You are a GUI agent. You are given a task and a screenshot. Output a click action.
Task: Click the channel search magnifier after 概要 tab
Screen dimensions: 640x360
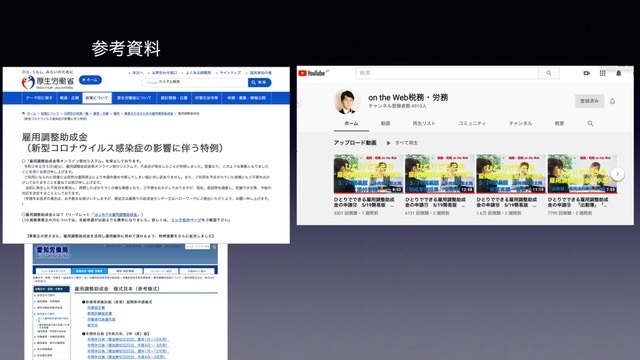pos(590,123)
